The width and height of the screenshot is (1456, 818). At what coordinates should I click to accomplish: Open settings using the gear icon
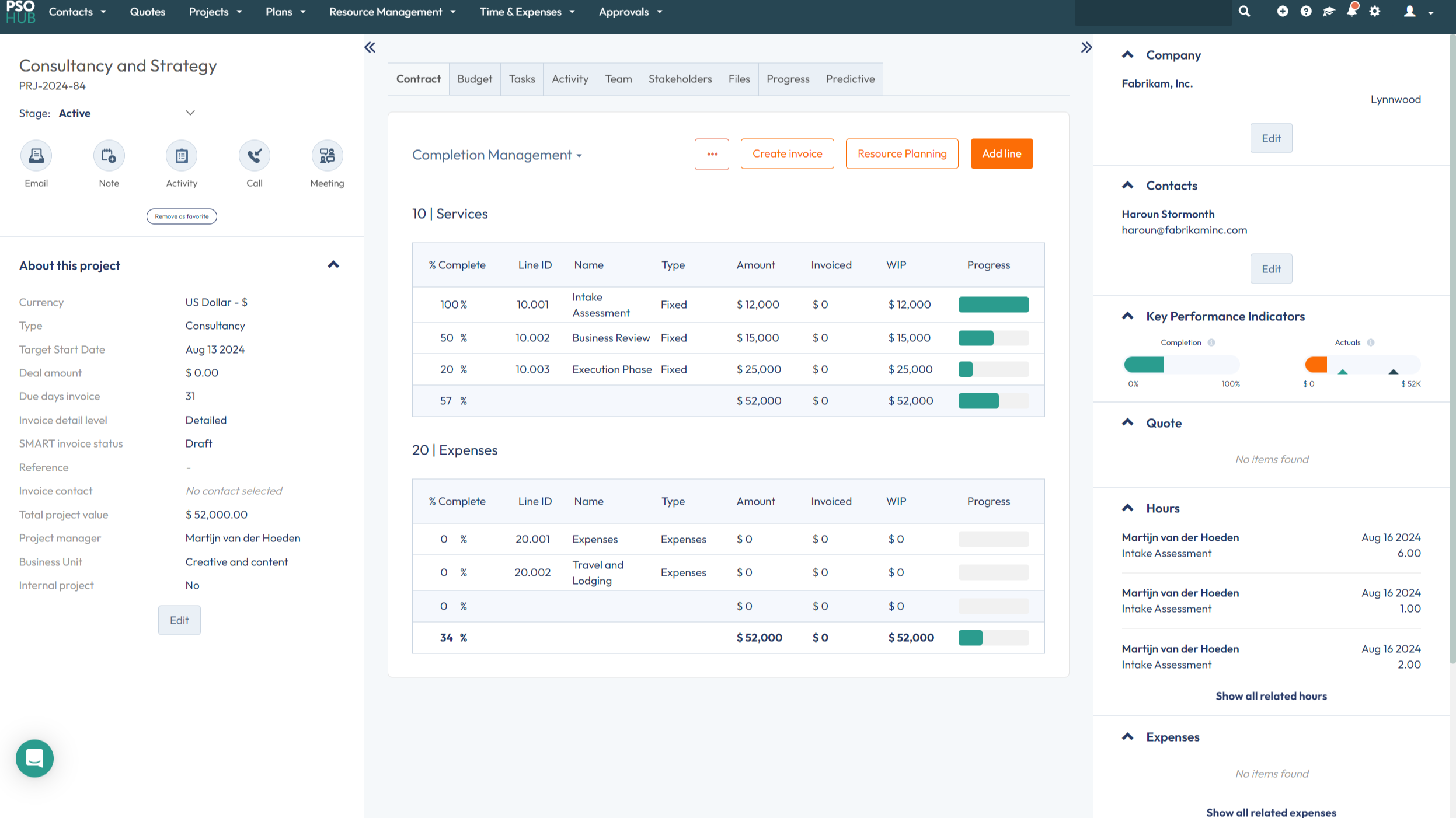pos(1375,11)
